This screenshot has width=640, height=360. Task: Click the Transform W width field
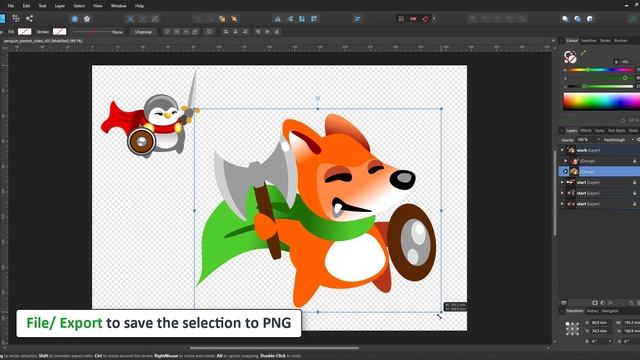point(631,322)
